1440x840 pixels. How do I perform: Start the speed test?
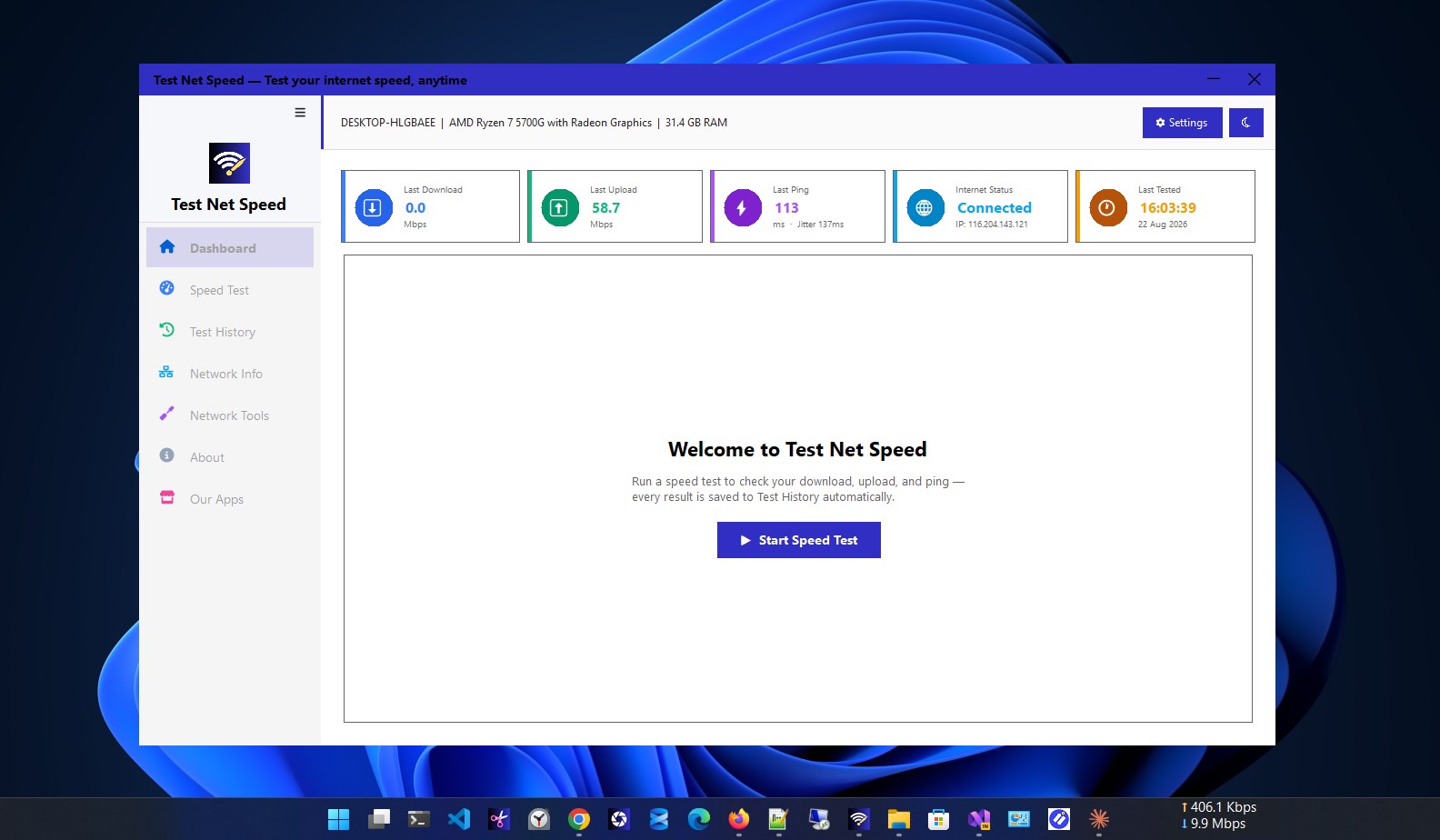(799, 540)
